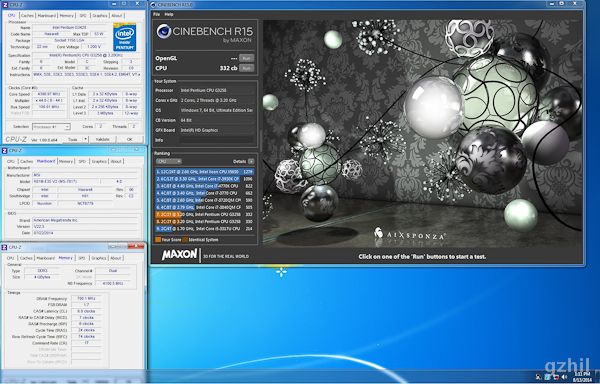This screenshot has width=600, height=384.
Task: Click the Cinebench R15 logo icon
Action: click(164, 31)
